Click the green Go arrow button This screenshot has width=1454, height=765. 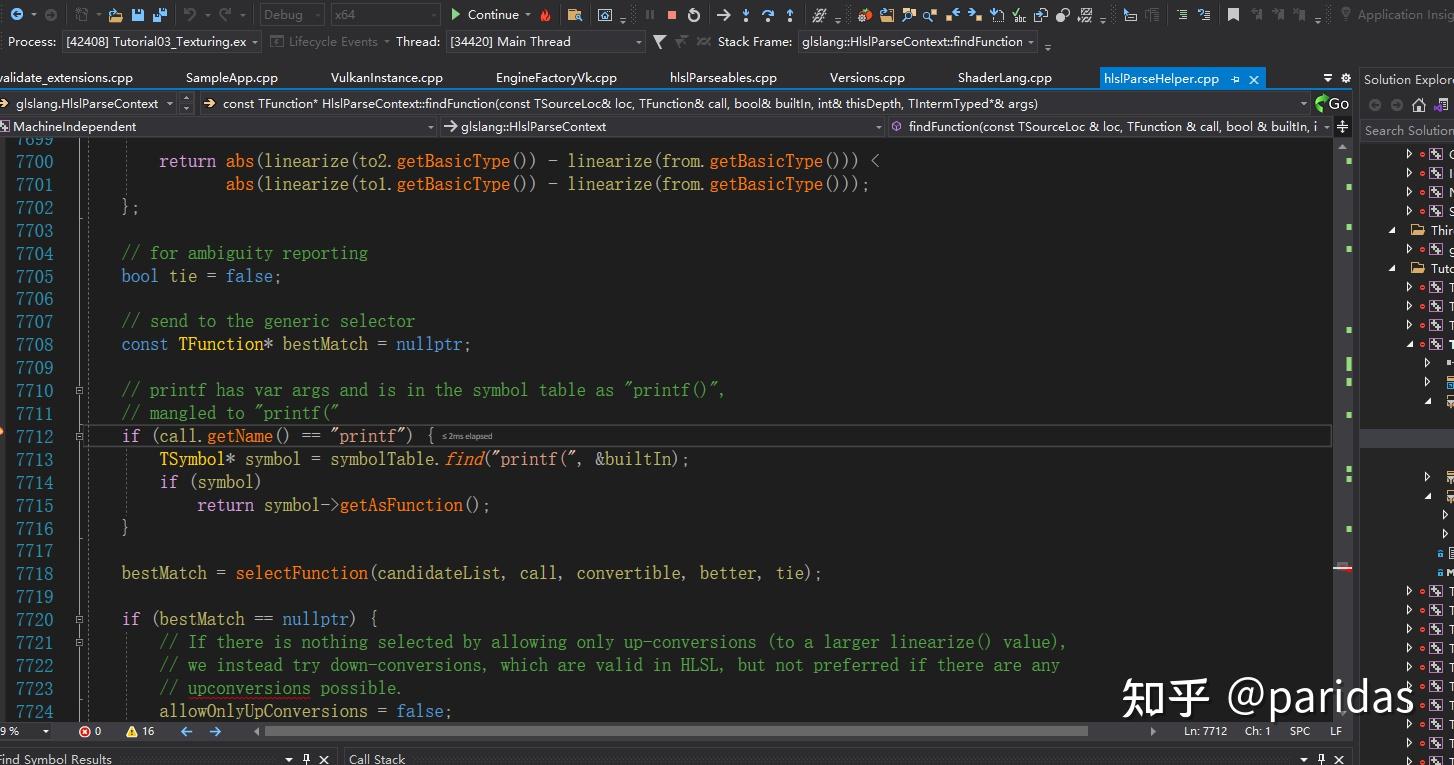[x=1331, y=103]
